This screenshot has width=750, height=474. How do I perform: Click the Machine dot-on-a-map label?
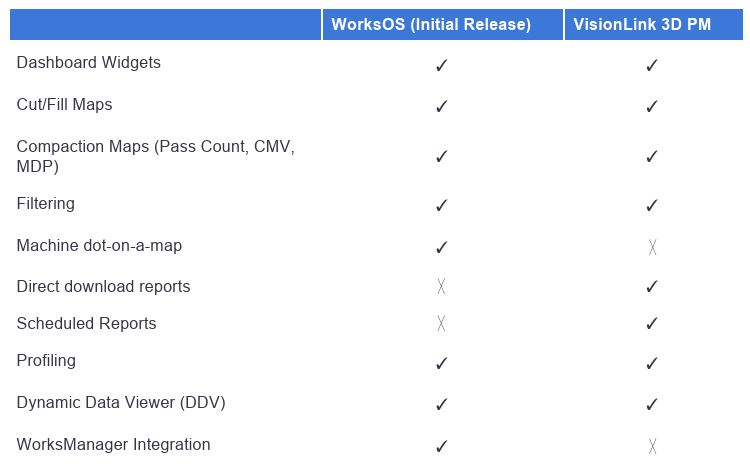[x=99, y=245]
